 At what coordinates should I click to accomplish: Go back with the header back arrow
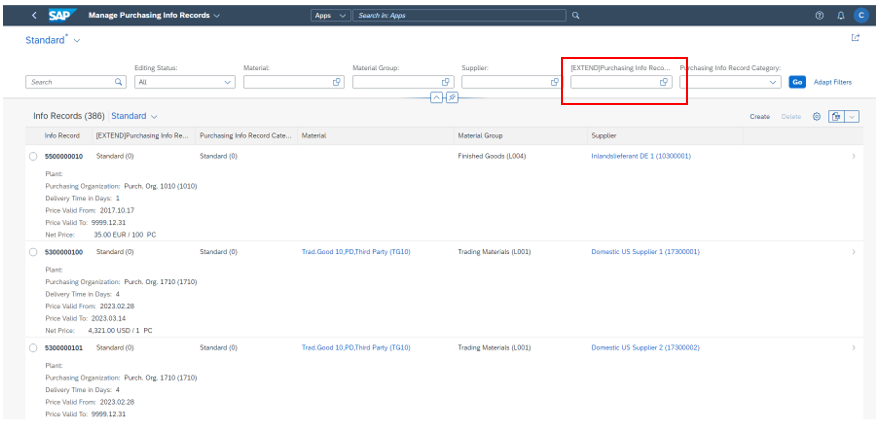point(34,16)
